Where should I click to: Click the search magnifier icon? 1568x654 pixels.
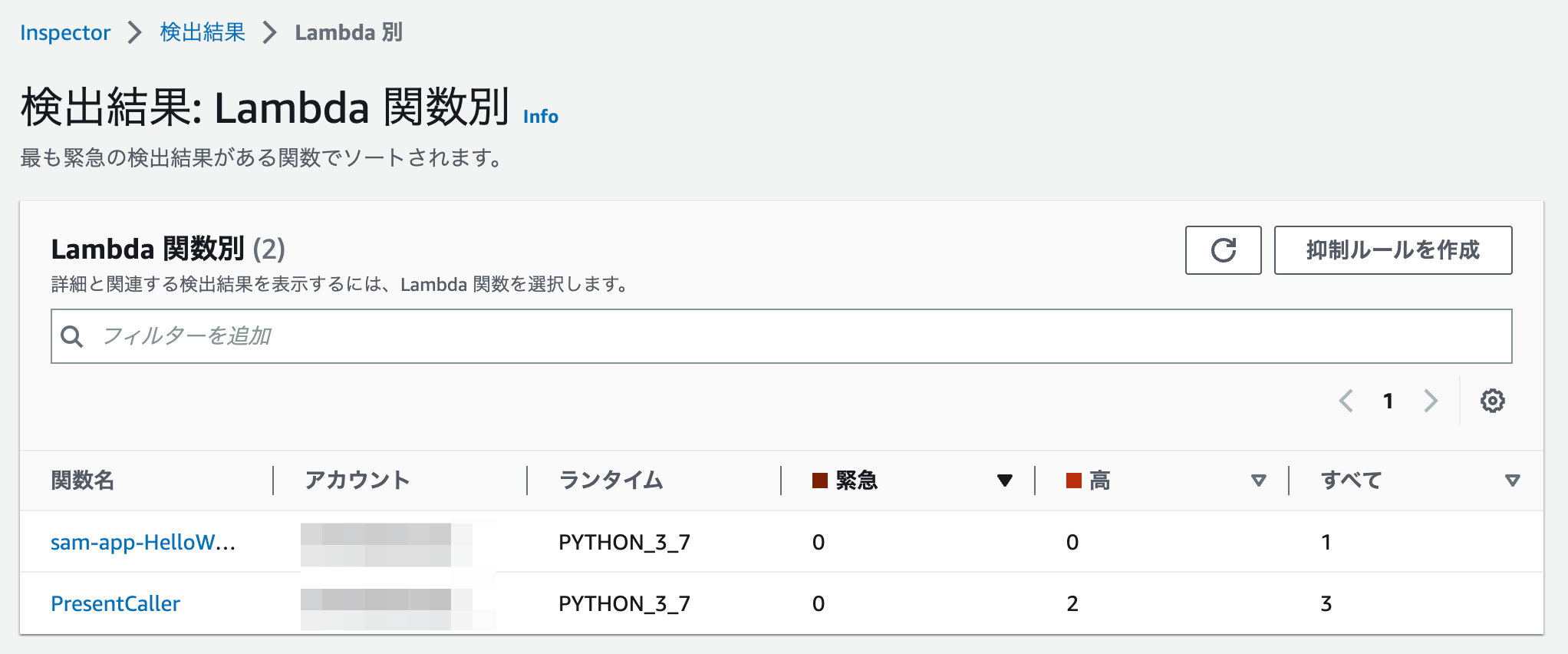click(72, 336)
